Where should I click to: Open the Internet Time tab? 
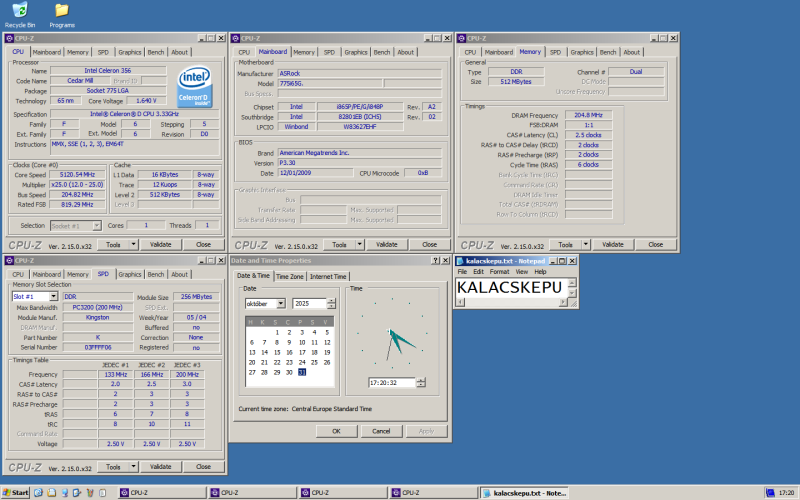pyautogui.click(x=327, y=277)
